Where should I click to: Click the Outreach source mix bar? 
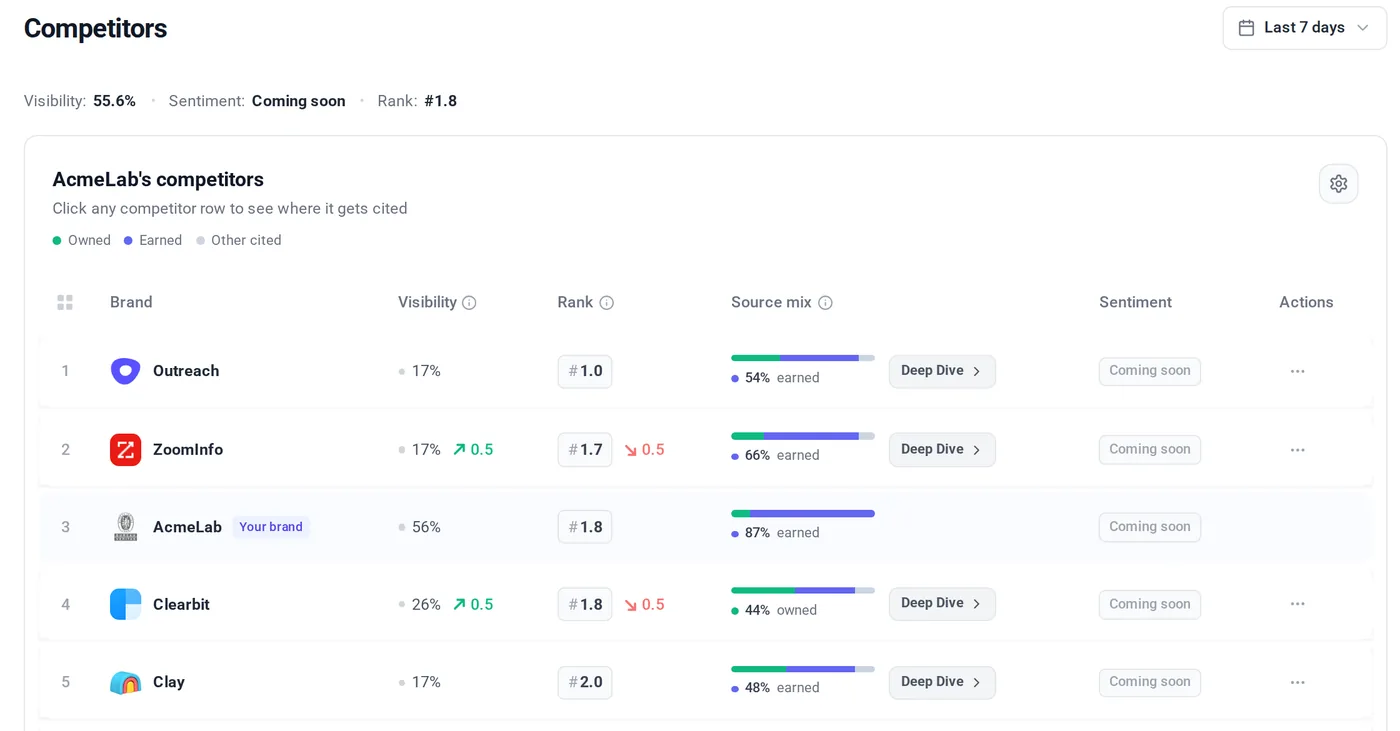(803, 358)
